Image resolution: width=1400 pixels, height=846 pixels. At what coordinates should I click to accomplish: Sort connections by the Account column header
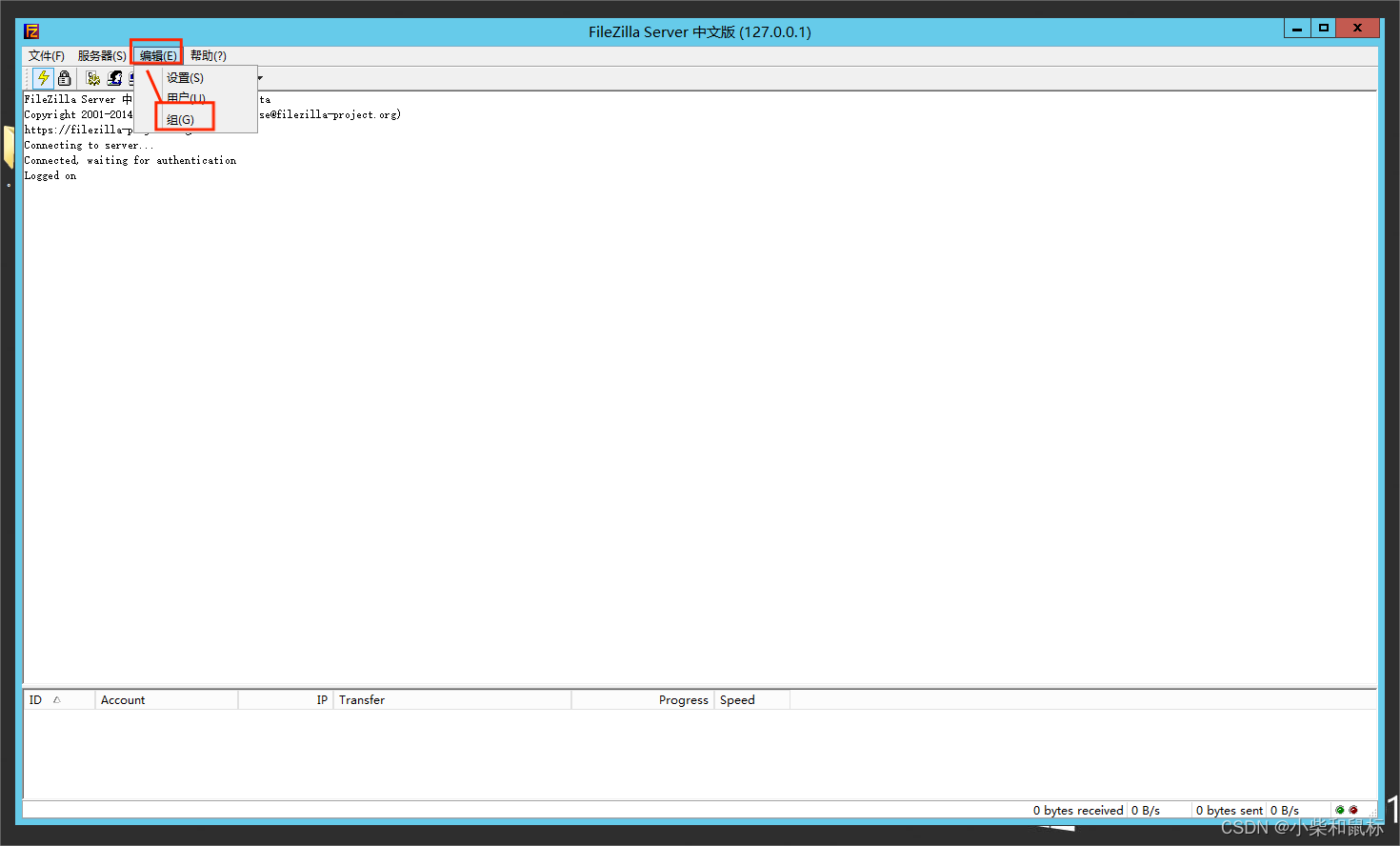pyautogui.click(x=167, y=699)
